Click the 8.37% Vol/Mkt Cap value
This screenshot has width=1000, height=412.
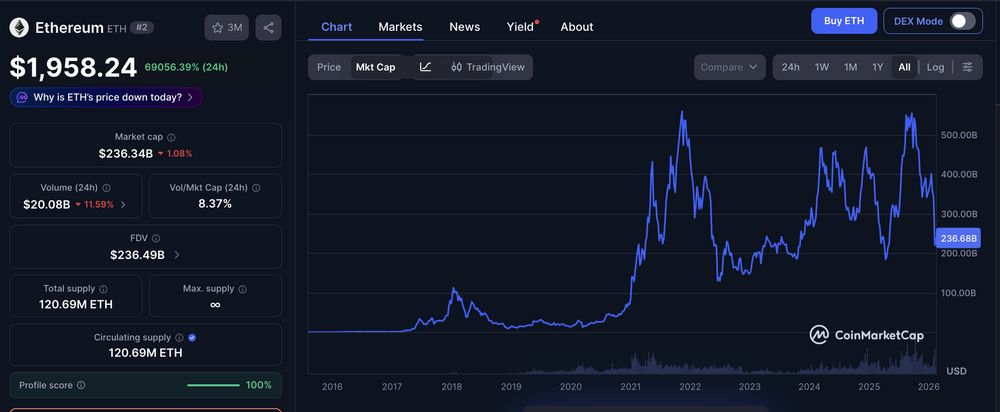pyautogui.click(x=215, y=204)
